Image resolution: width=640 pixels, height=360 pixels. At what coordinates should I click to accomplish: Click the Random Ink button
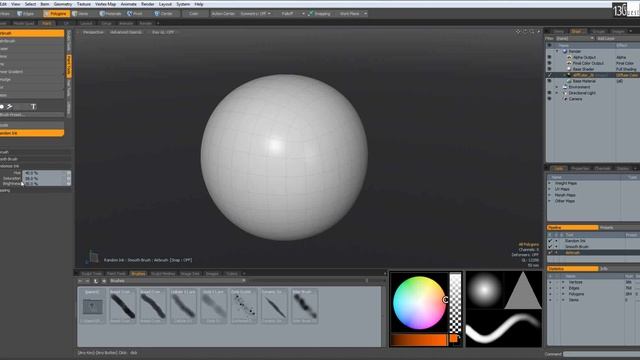coord(32,133)
